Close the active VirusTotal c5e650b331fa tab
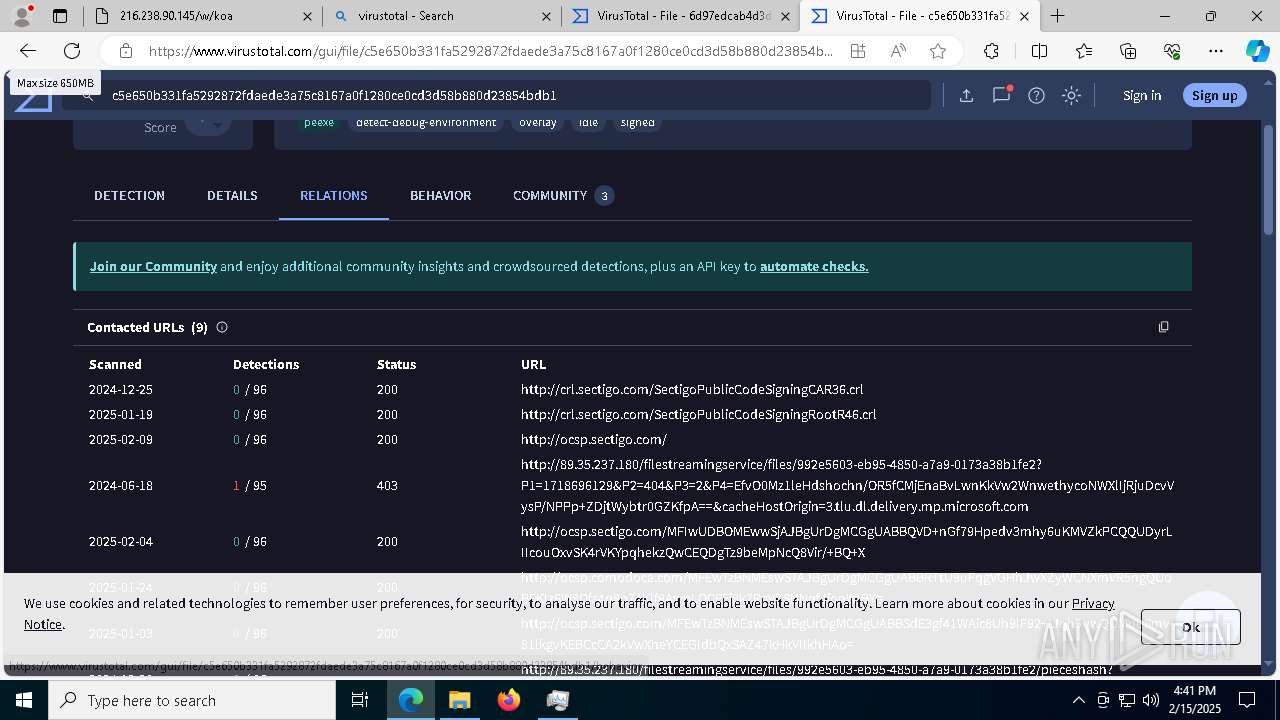The height and width of the screenshot is (720, 1280). coord(1024,16)
